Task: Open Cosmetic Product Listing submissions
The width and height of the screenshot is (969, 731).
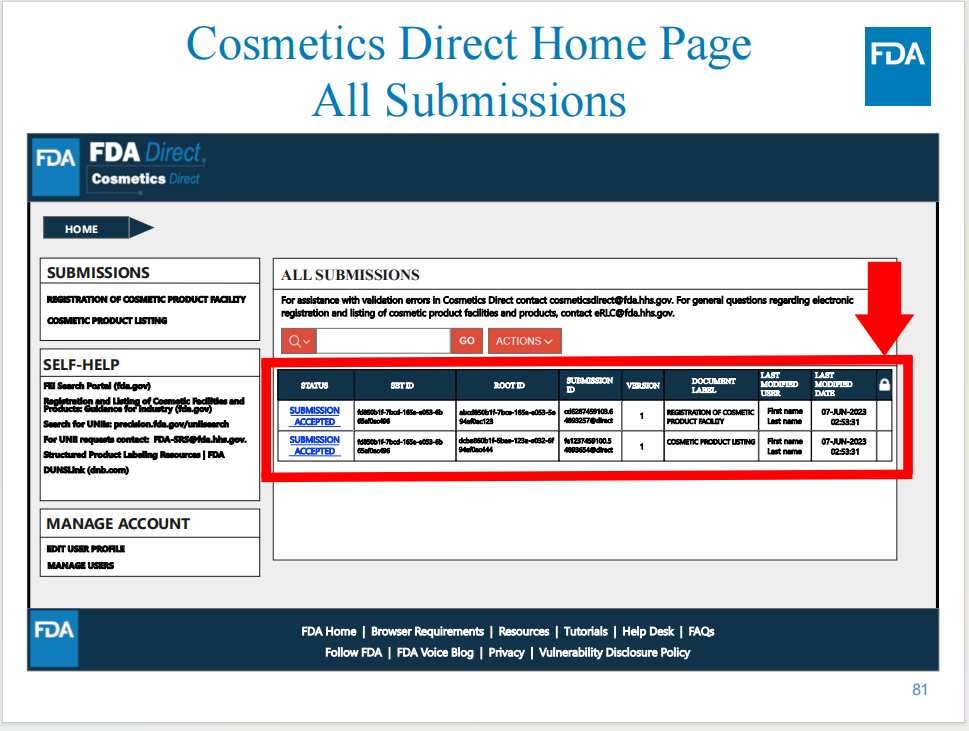Action: point(107,321)
